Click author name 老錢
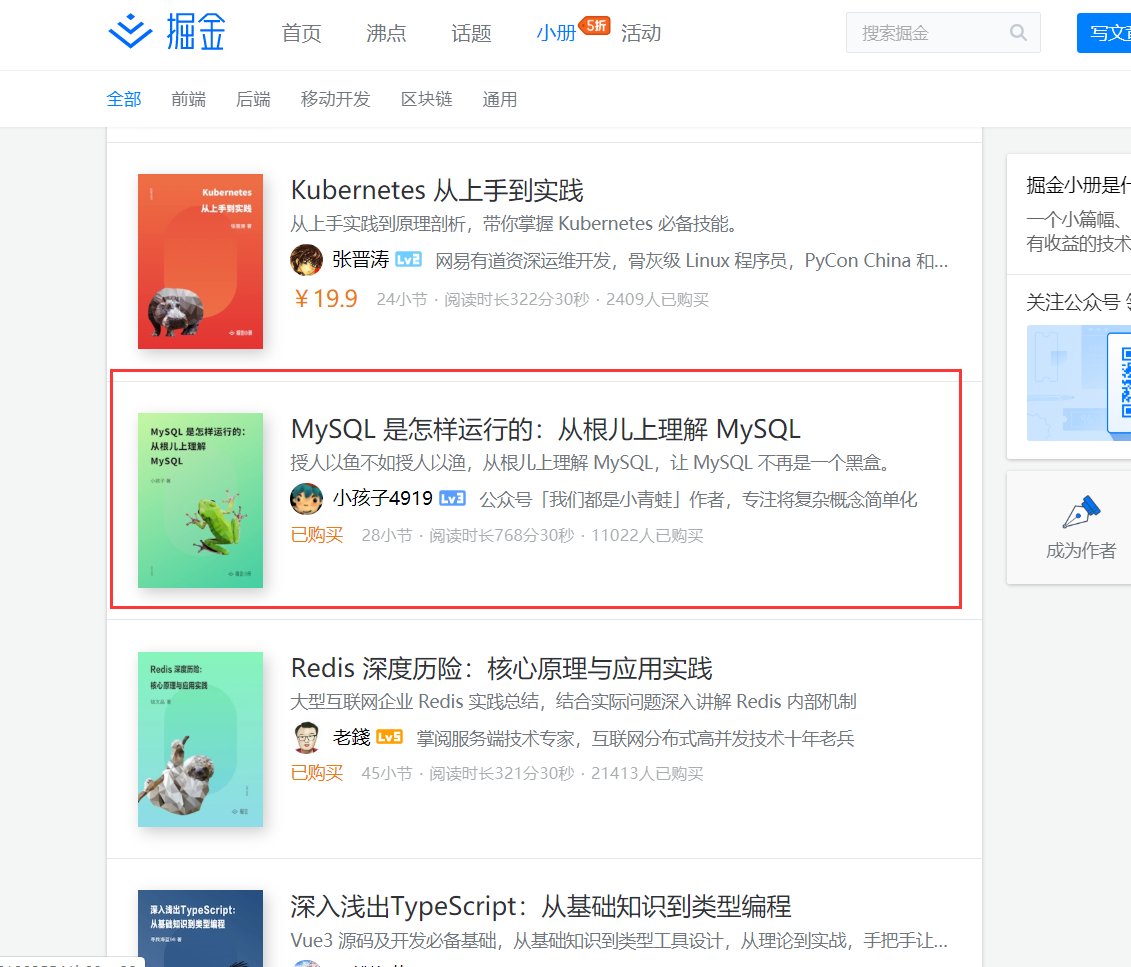Image resolution: width=1131 pixels, height=967 pixels. (351, 737)
